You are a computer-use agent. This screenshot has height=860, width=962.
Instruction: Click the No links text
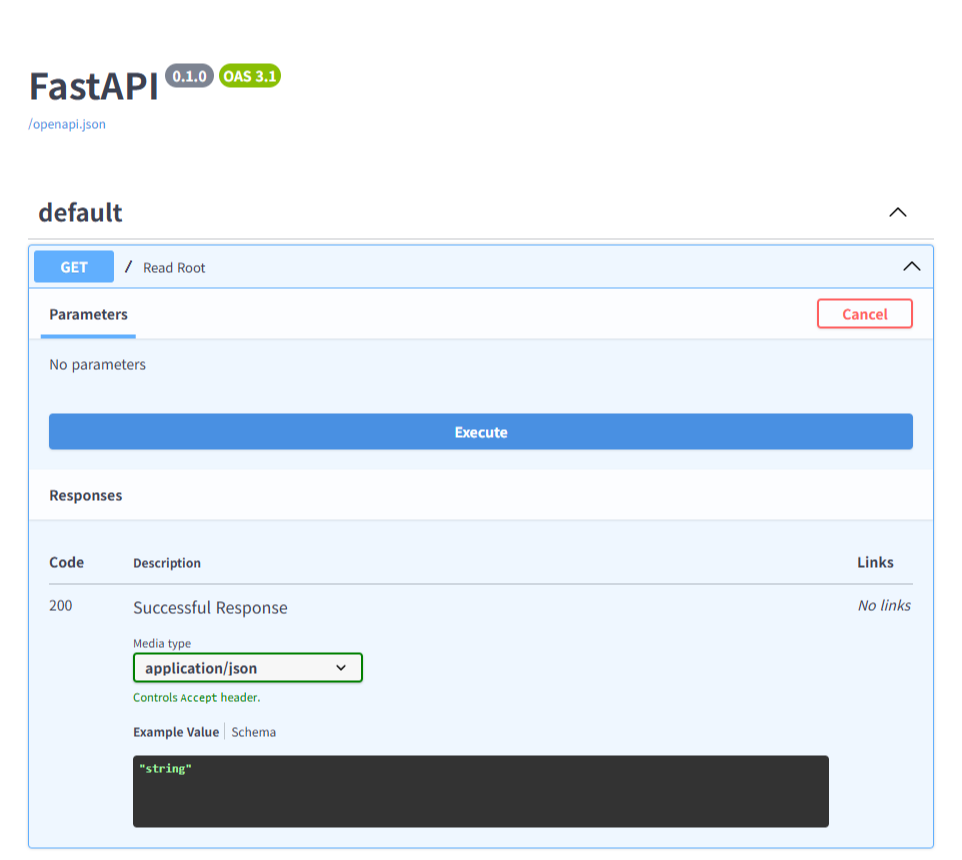coord(884,605)
